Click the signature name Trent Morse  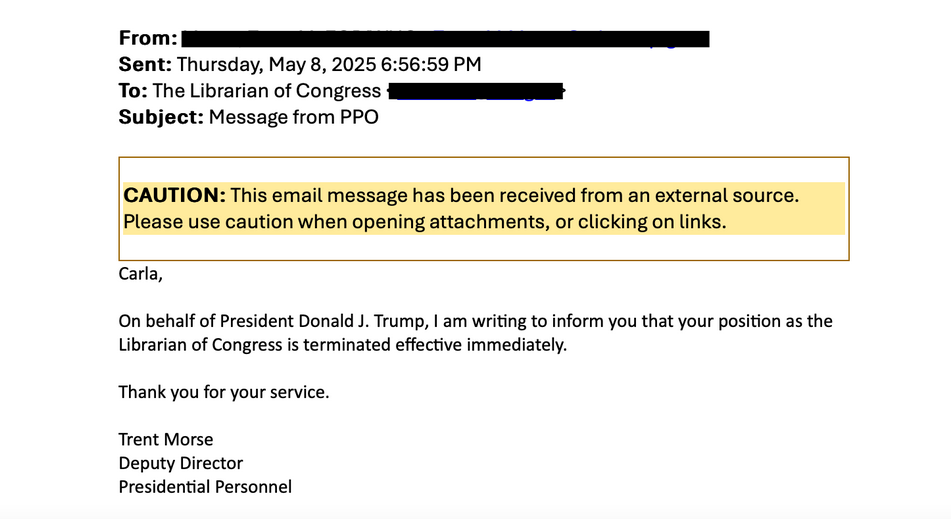166,439
